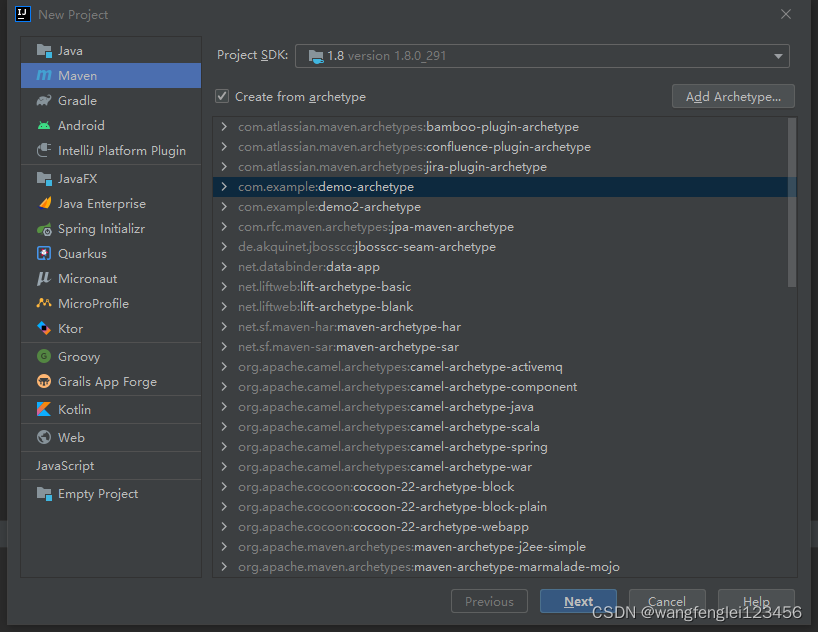Open the Project SDK dropdown
Image resolution: width=818 pixels, height=632 pixels.
point(542,56)
